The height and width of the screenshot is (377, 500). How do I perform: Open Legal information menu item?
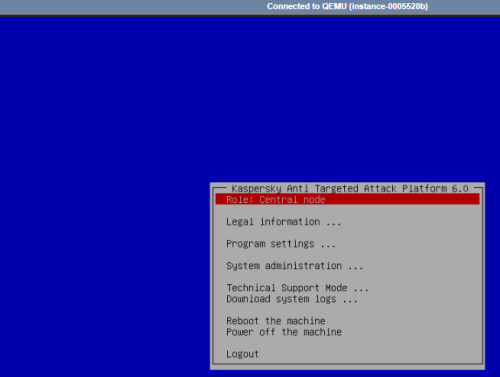[x=284, y=222]
